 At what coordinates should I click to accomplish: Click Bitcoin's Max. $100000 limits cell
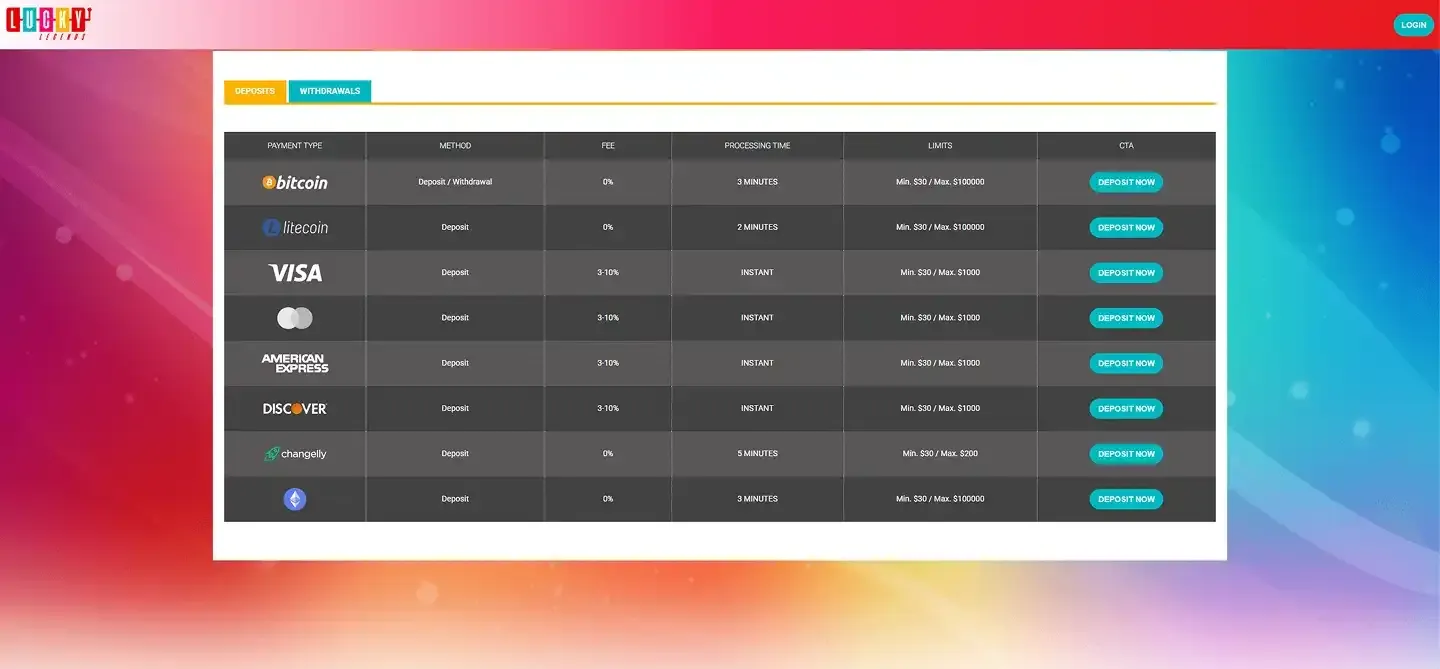pos(940,182)
